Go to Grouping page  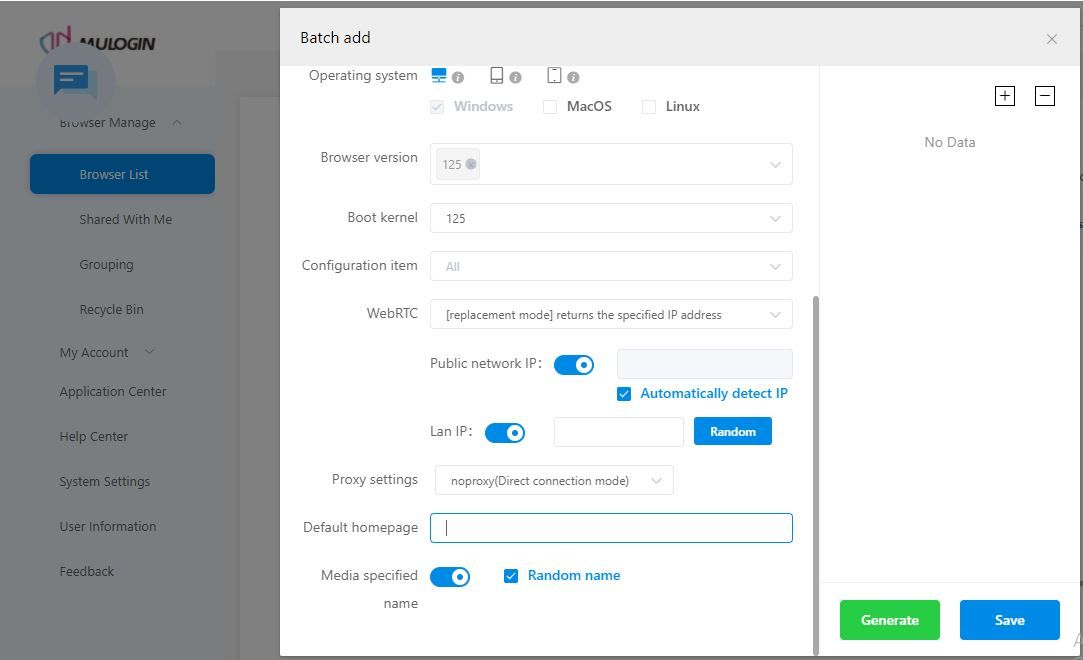coord(106,264)
